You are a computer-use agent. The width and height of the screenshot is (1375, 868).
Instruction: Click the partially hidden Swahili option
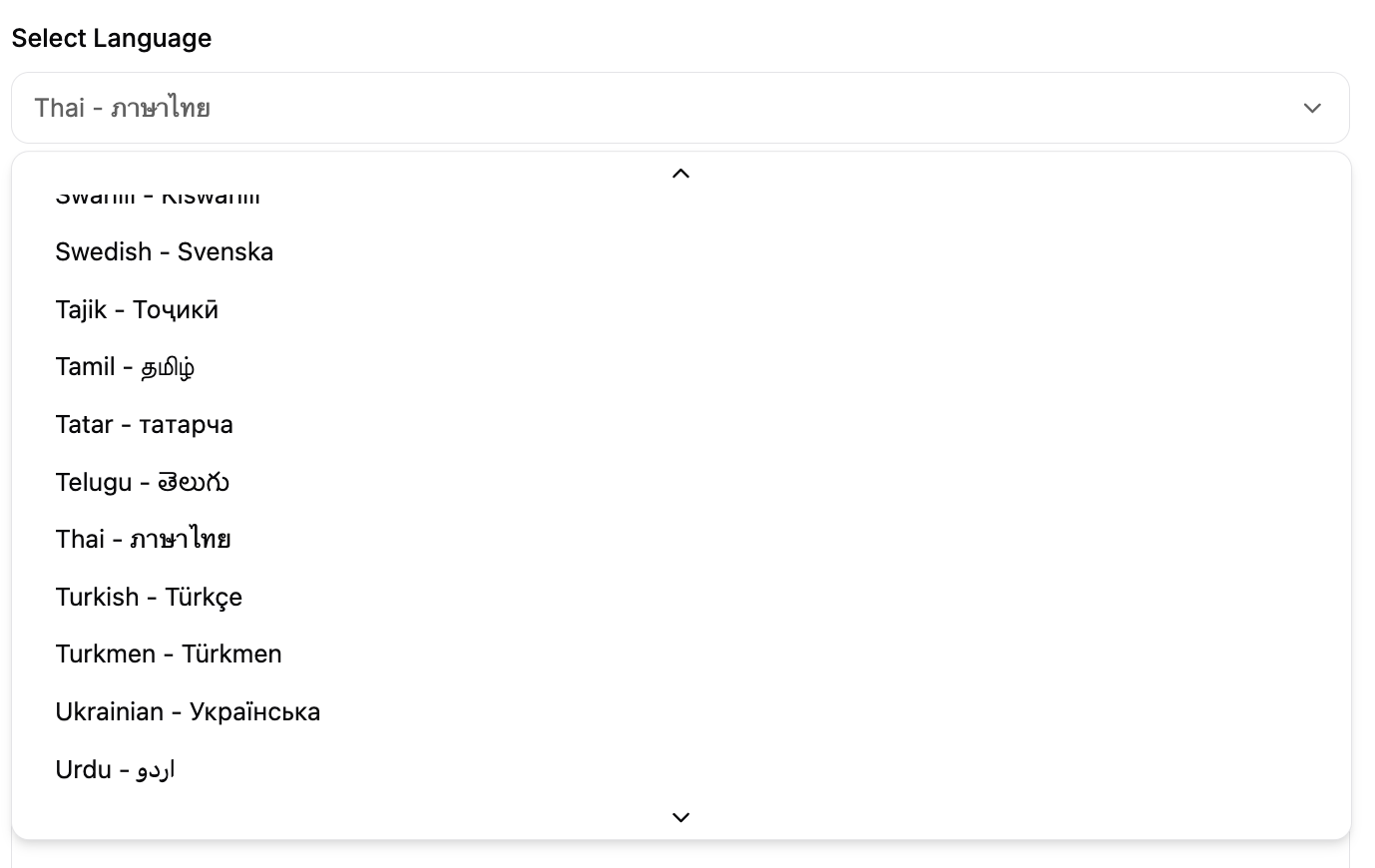tap(158, 198)
